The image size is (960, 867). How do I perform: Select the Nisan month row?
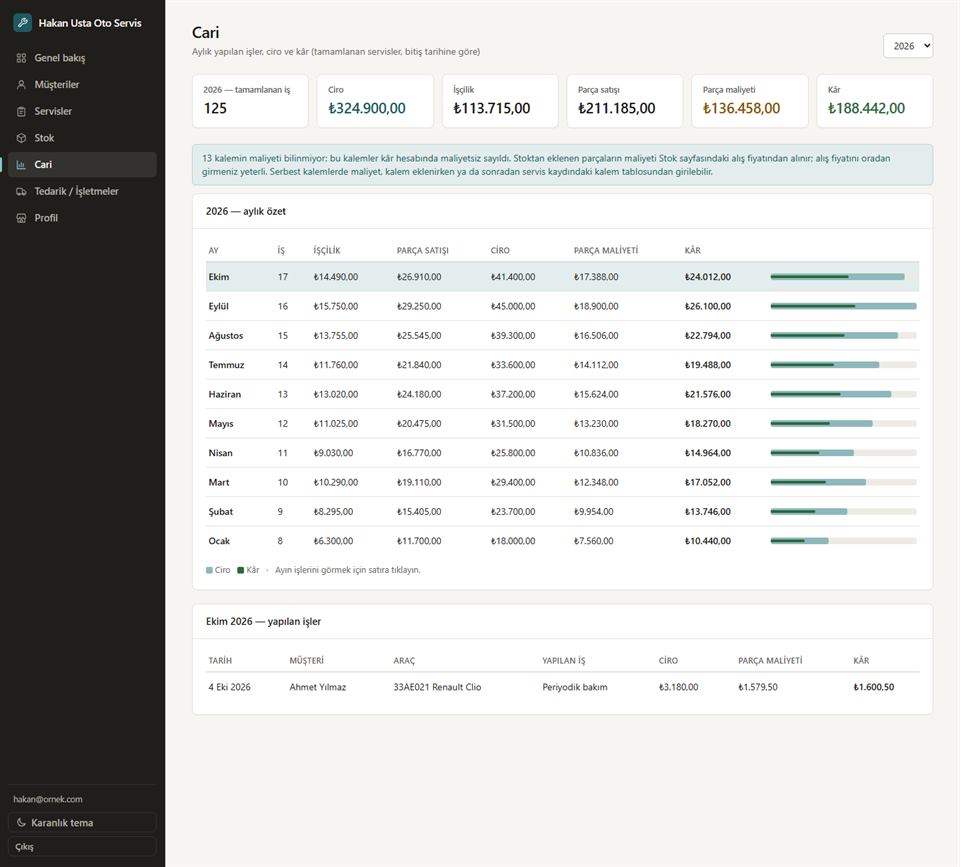pos(563,453)
